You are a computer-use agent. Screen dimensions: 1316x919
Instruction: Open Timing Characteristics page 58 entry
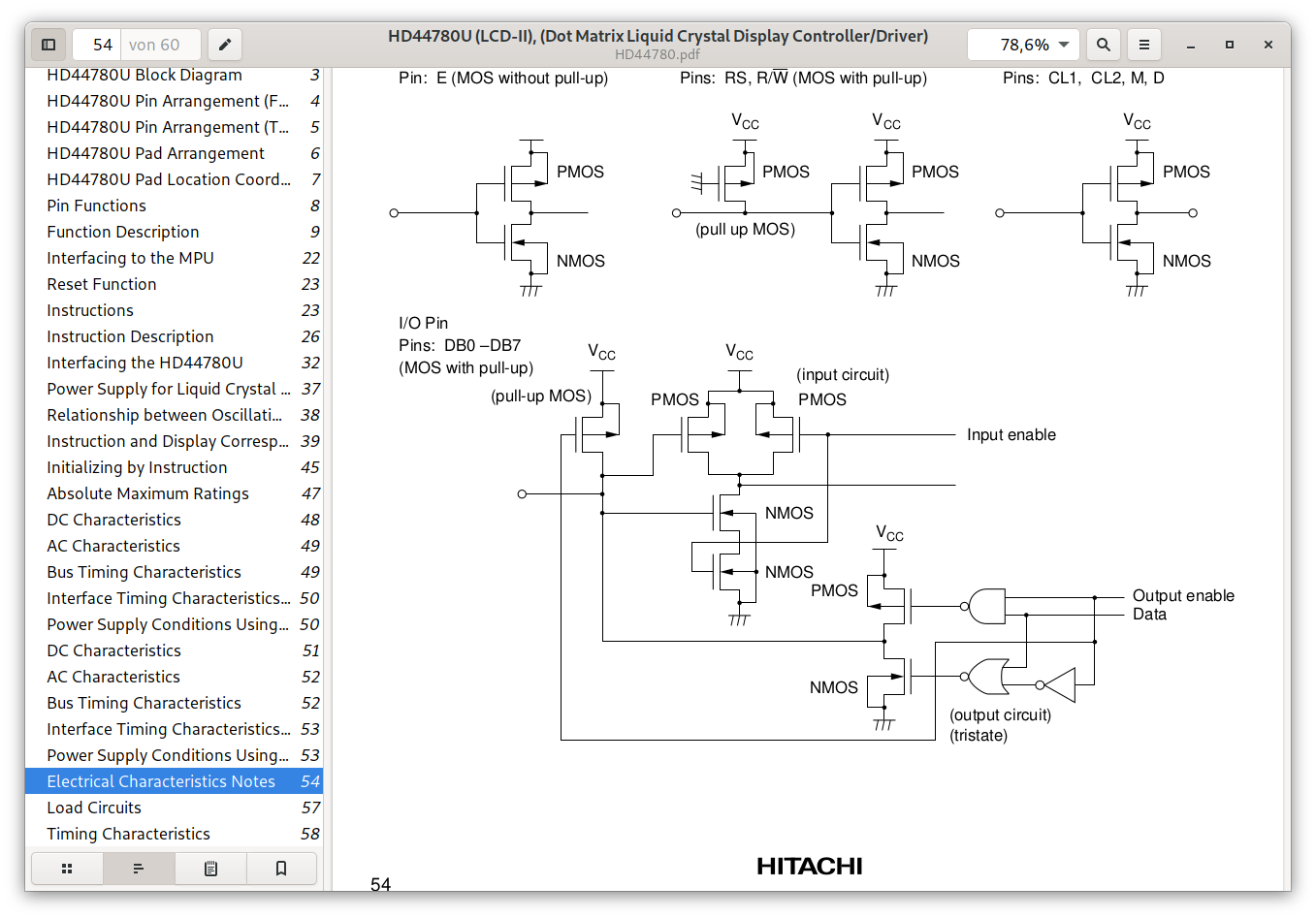(174, 834)
